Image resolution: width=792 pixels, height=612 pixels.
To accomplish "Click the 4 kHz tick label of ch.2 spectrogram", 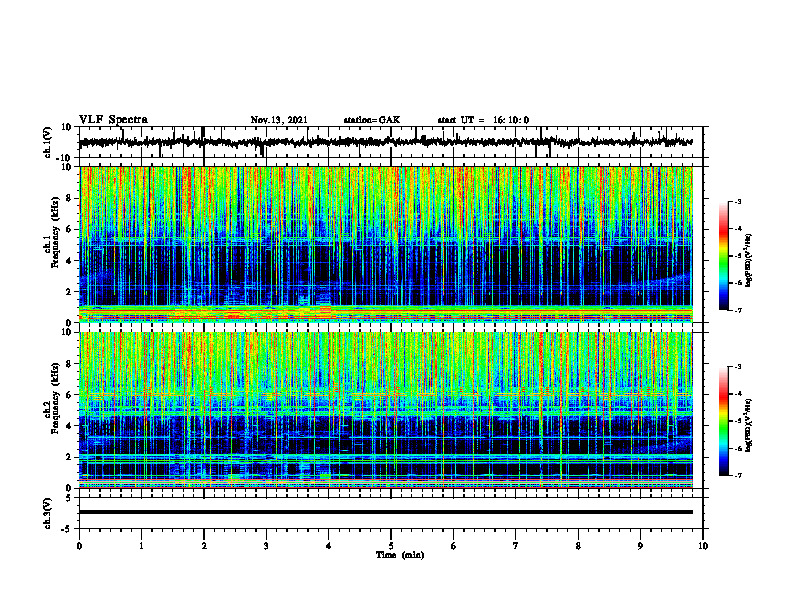I will (70, 426).
